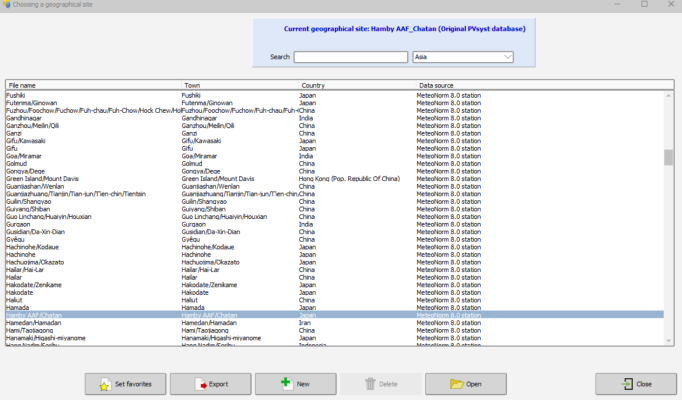Click the green plus New icon
682x400 pixels.
click(285, 383)
